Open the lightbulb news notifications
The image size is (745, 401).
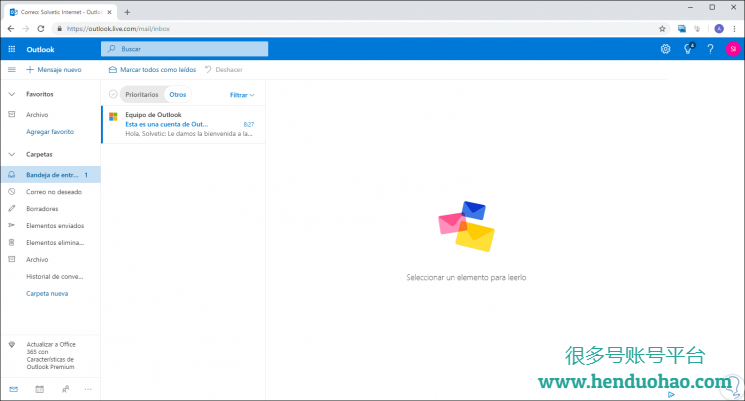[688, 48]
